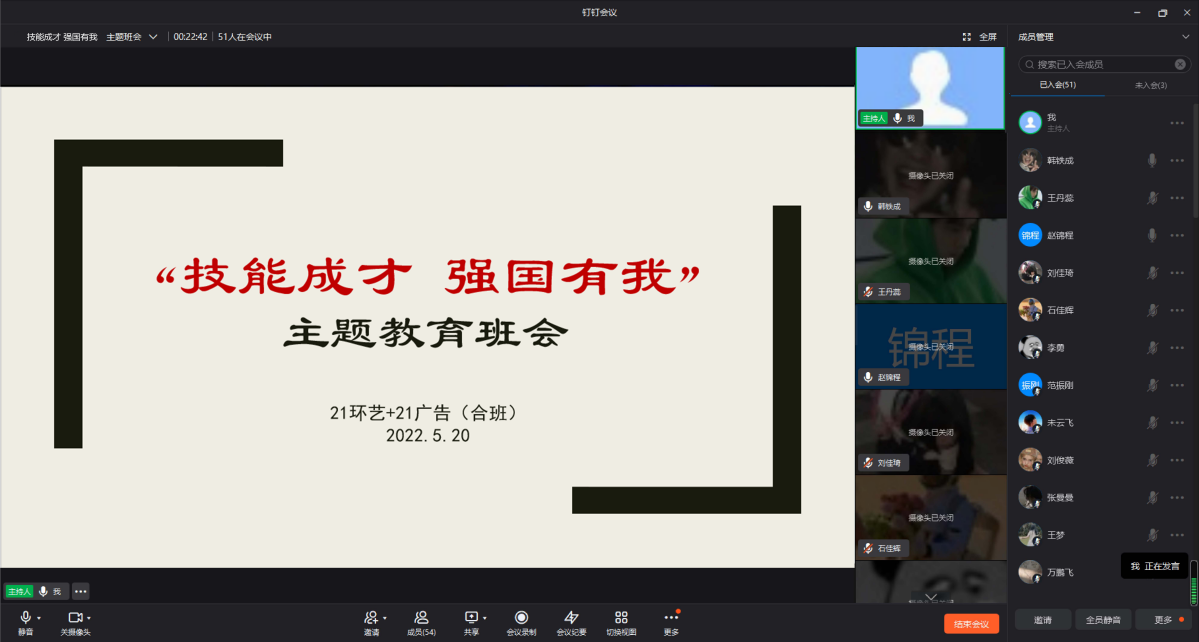The width and height of the screenshot is (1199, 642).
Task: Click 朱云飞's avatar in member list
Action: 1030,423
